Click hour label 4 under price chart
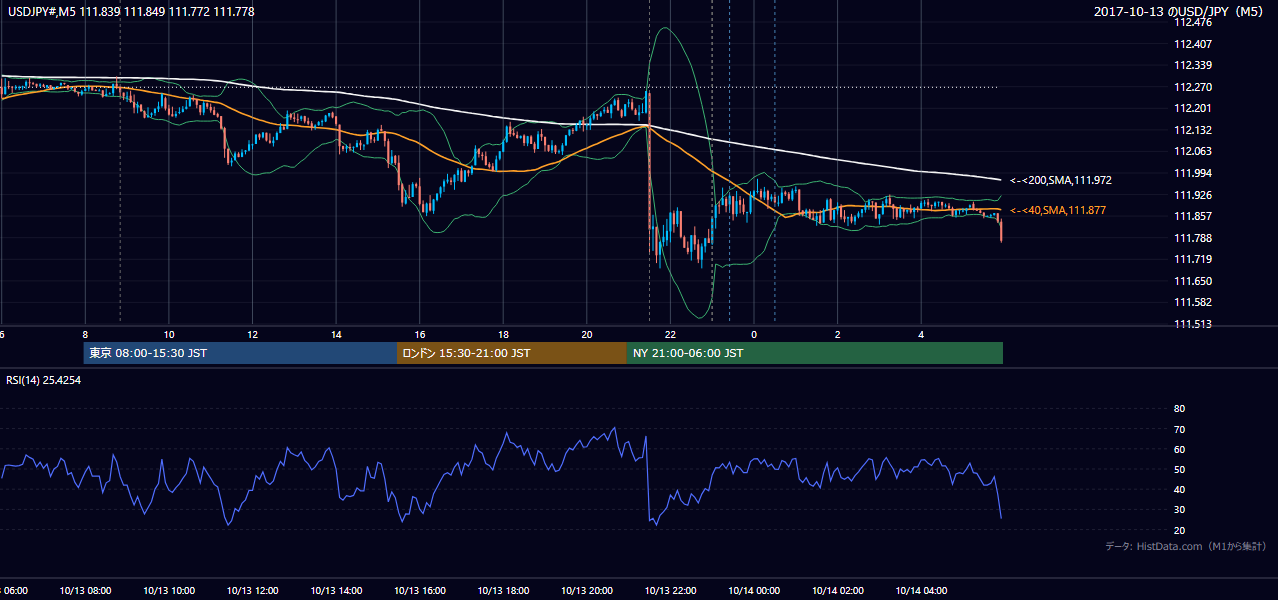The height and width of the screenshot is (600, 1278). (x=921, y=334)
